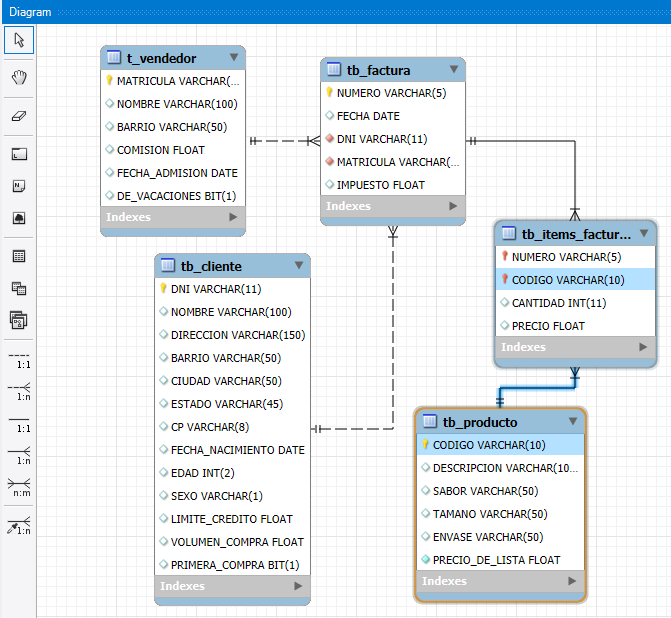
Task: Choose the insert image tool
Action: point(19,218)
